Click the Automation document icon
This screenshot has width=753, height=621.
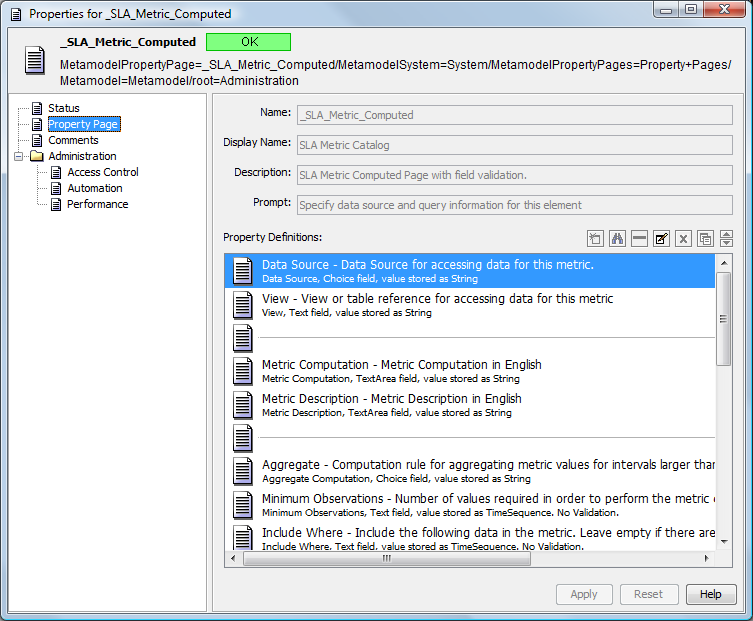56,188
